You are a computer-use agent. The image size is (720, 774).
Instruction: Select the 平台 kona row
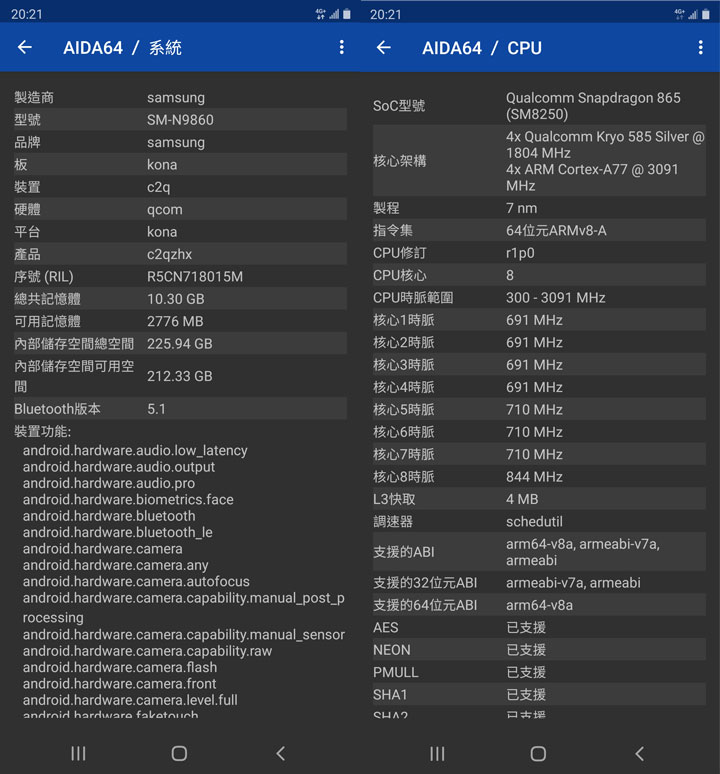click(180, 232)
